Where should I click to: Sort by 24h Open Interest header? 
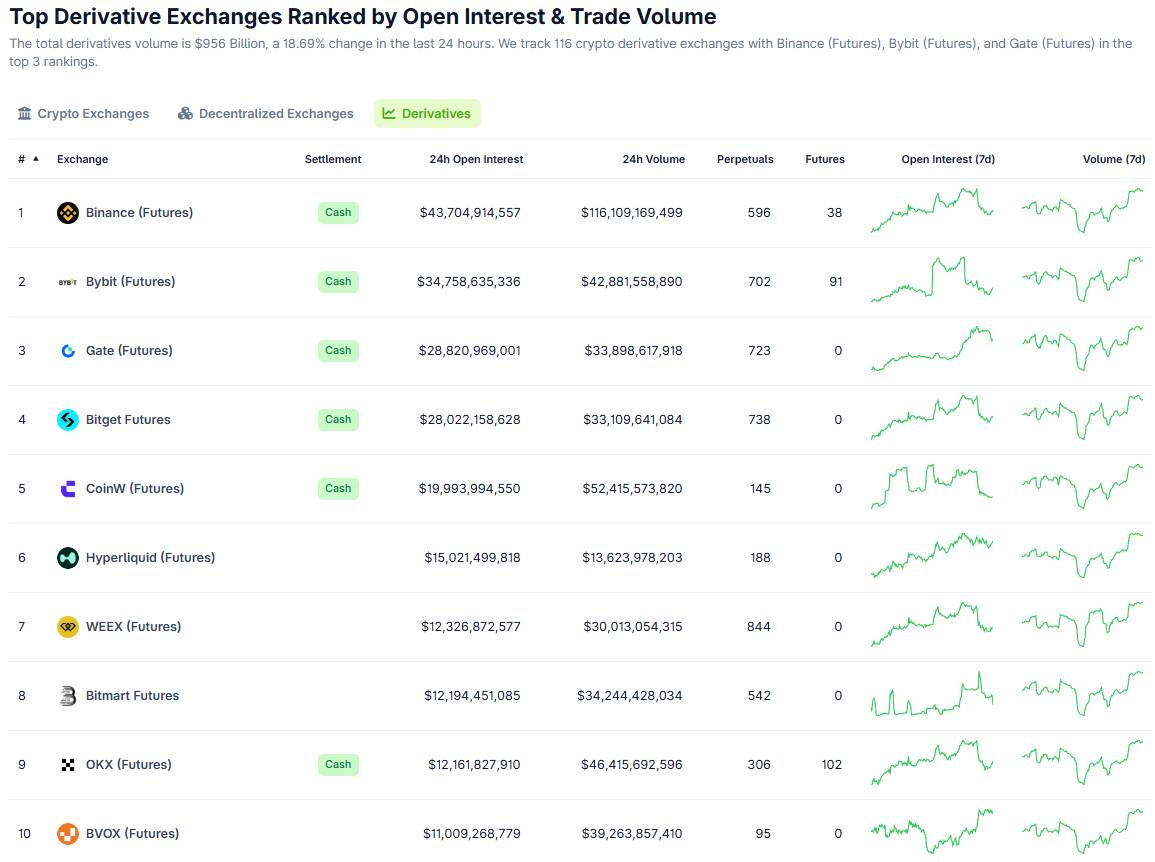click(476, 159)
